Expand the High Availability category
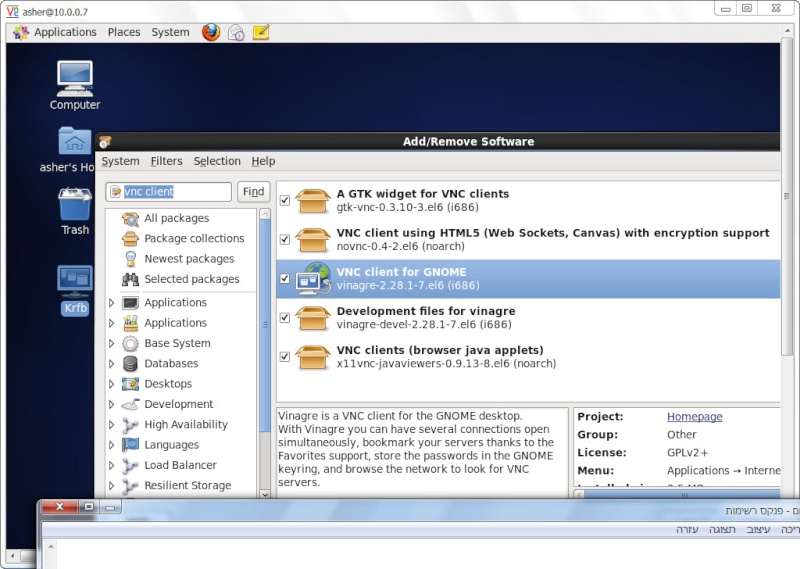Image resolution: width=800 pixels, height=569 pixels. [x=112, y=425]
